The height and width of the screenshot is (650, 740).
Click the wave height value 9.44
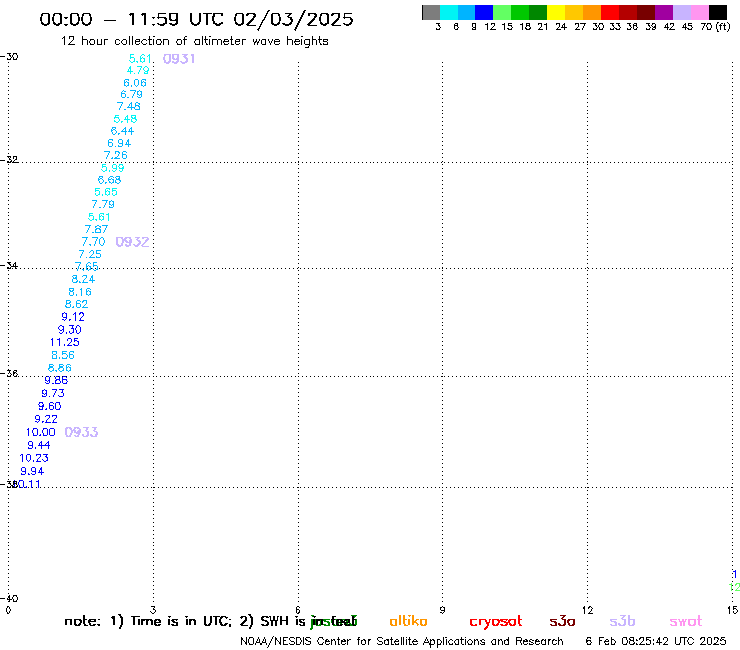(39, 445)
